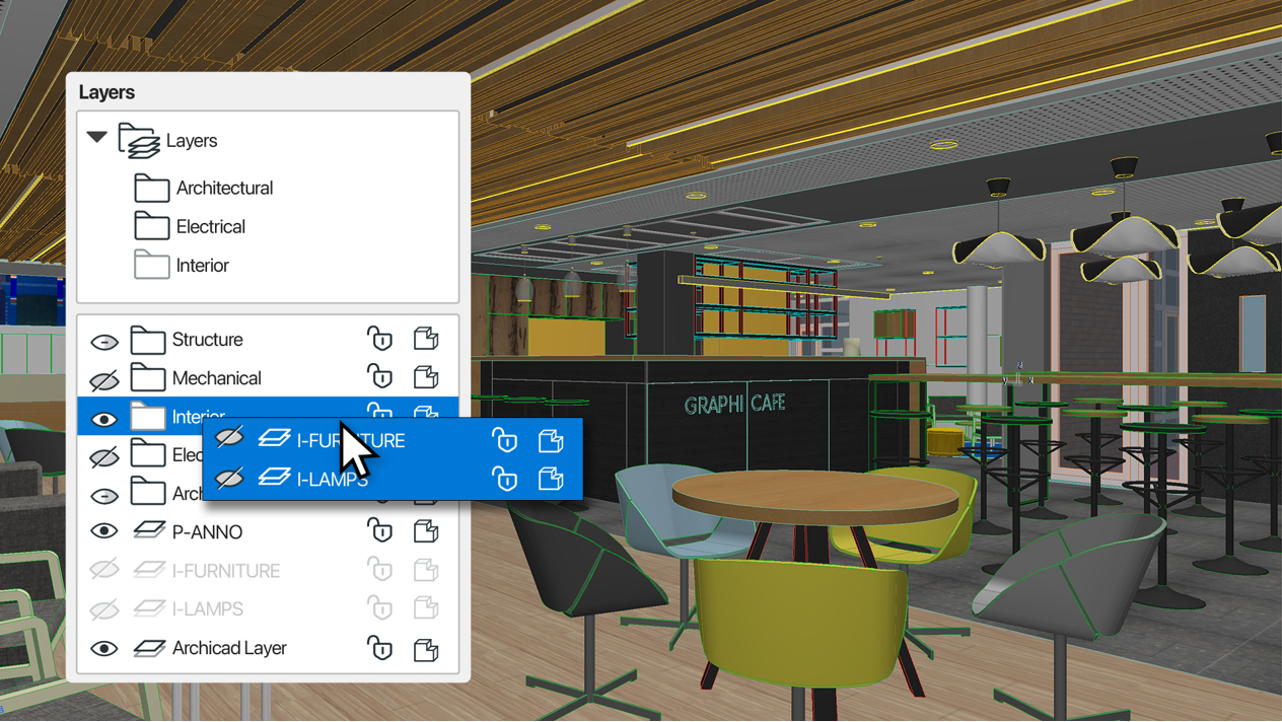Click the solid/wireframe icon on Structure row
1282x722 pixels.
click(426, 339)
